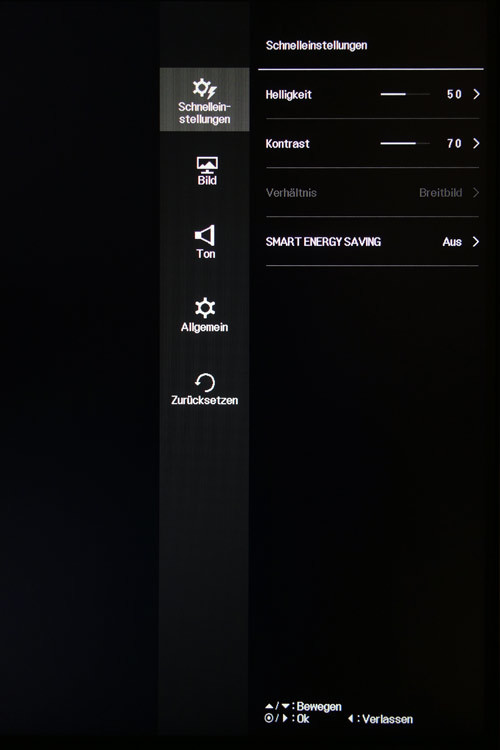Expand the Kontrast setting chevron
Viewport: 500px width, 750px height.
(x=476, y=143)
